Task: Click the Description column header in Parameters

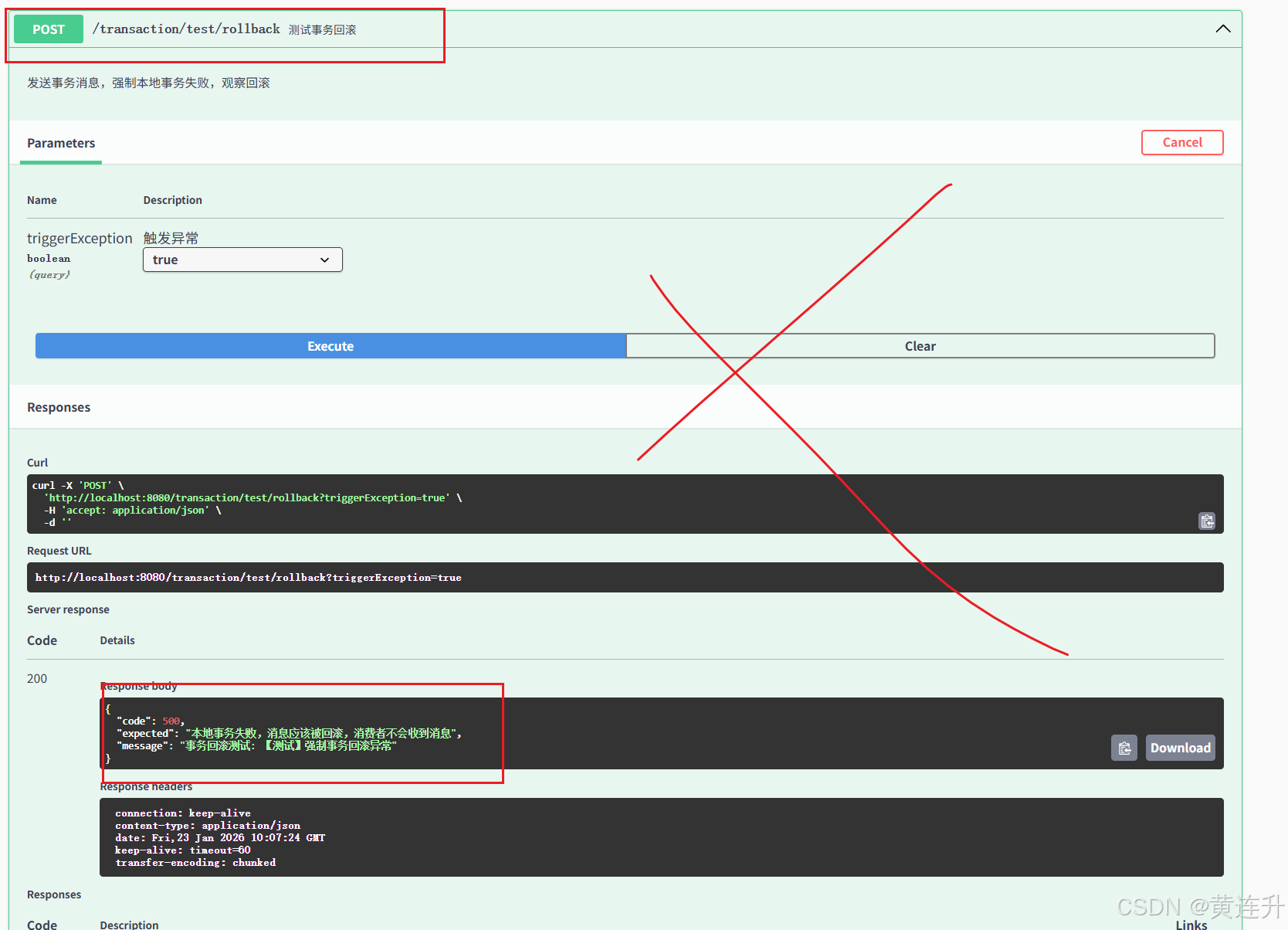Action: (172, 200)
